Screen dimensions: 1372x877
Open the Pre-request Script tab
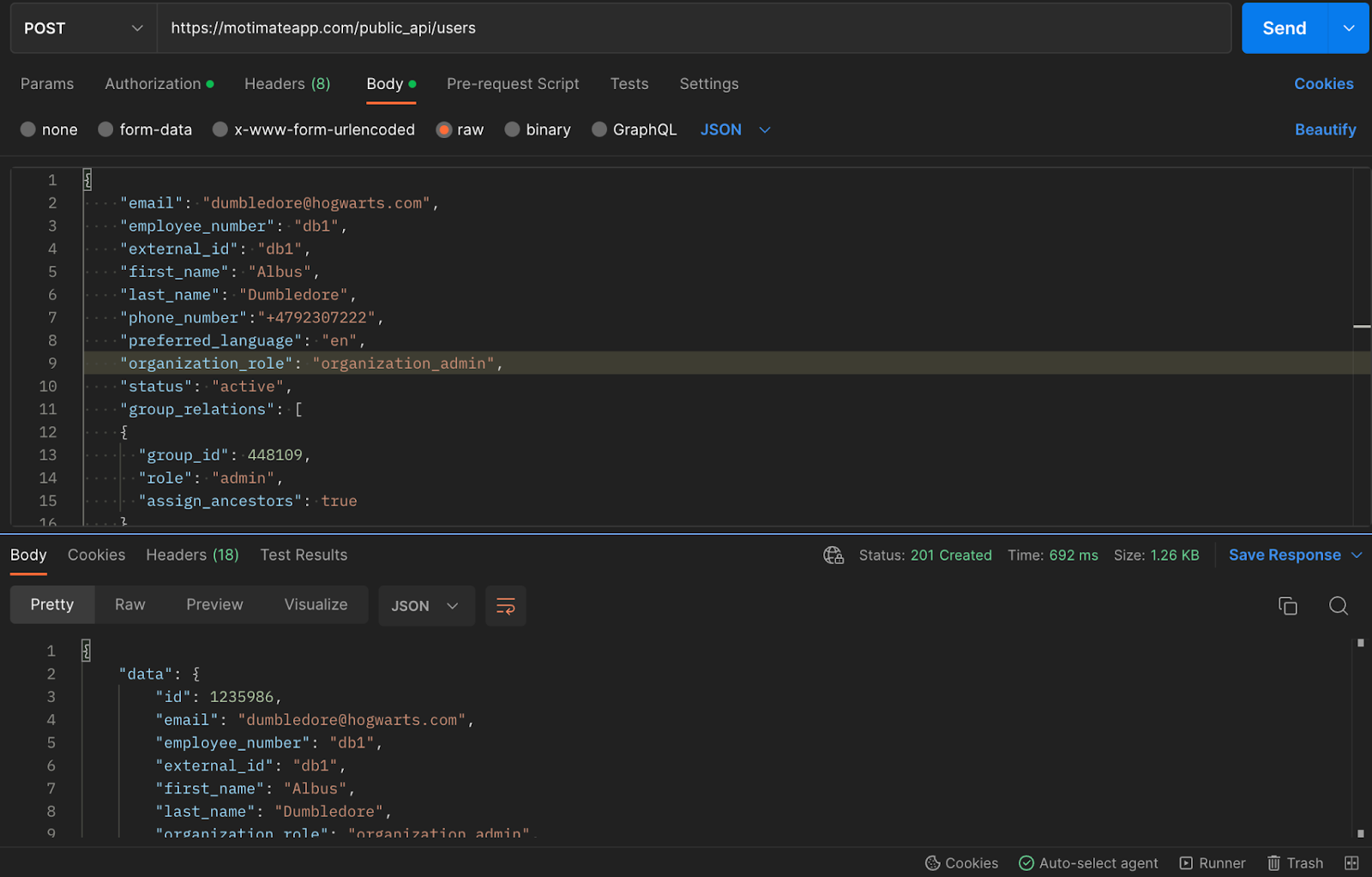[513, 84]
